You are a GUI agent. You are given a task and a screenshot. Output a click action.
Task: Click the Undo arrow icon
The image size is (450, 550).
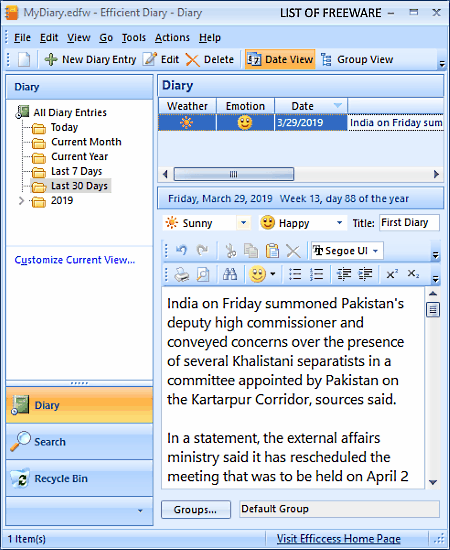182,250
